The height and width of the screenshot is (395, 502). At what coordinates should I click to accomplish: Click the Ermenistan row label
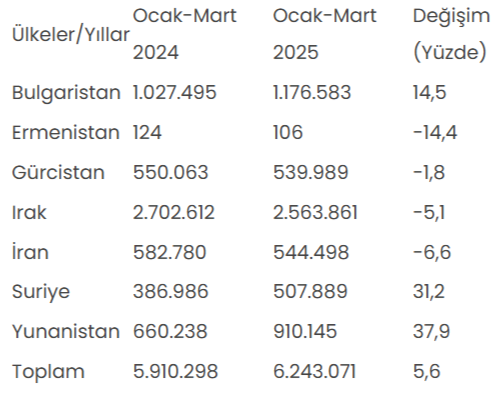point(66,132)
